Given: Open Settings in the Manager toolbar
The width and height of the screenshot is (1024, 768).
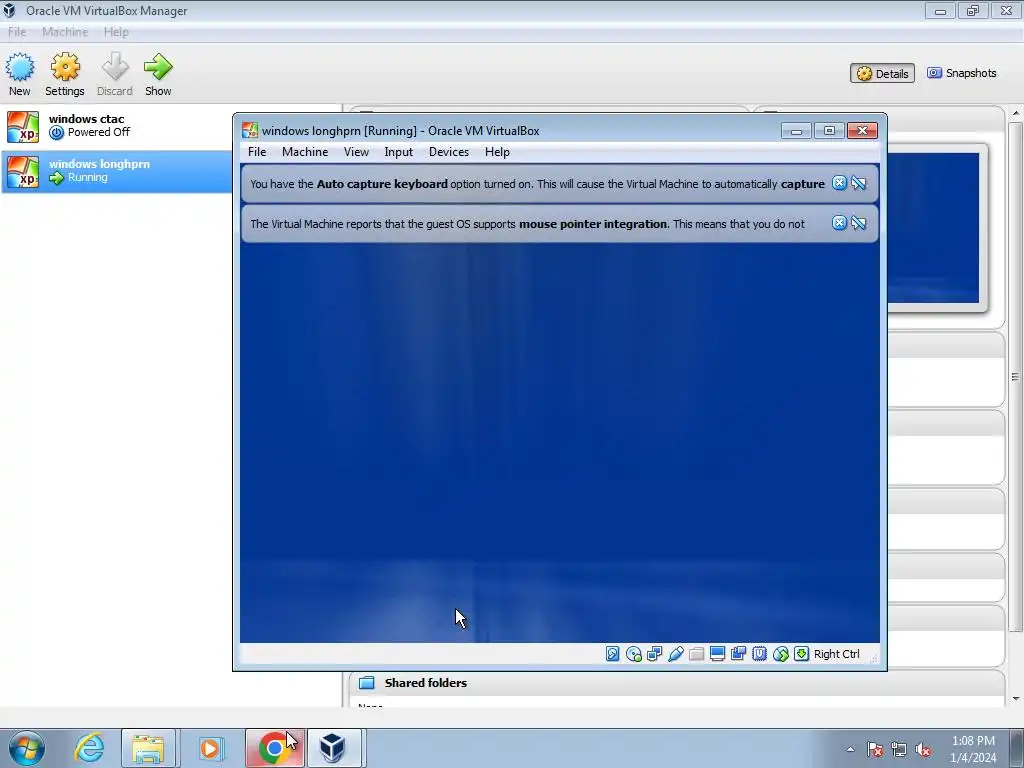Looking at the screenshot, I should coord(65,74).
